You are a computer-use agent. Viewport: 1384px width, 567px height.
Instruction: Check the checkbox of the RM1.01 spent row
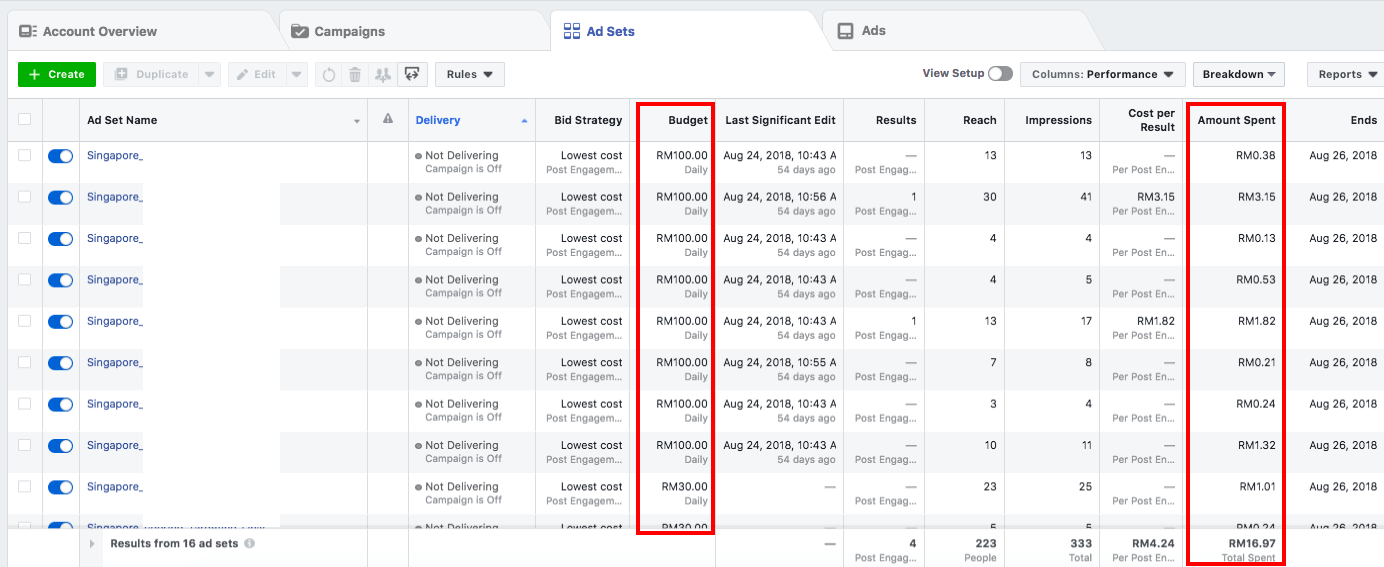(x=25, y=486)
